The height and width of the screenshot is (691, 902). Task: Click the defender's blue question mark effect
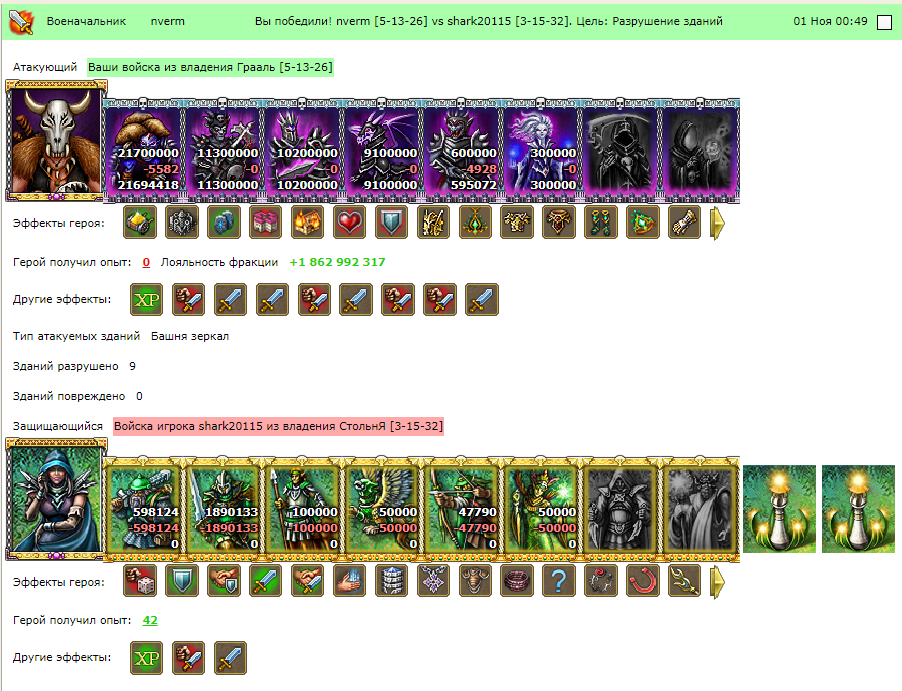click(559, 581)
